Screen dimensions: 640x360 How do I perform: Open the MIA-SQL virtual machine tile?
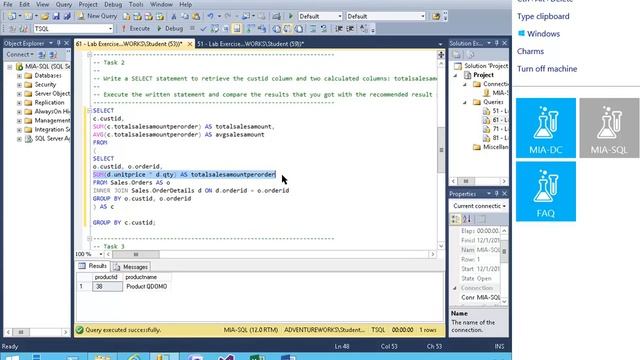coord(609,128)
